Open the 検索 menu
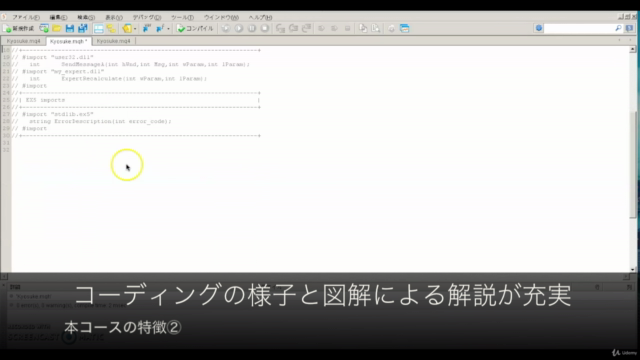The width and height of the screenshot is (640, 360). tap(86, 18)
